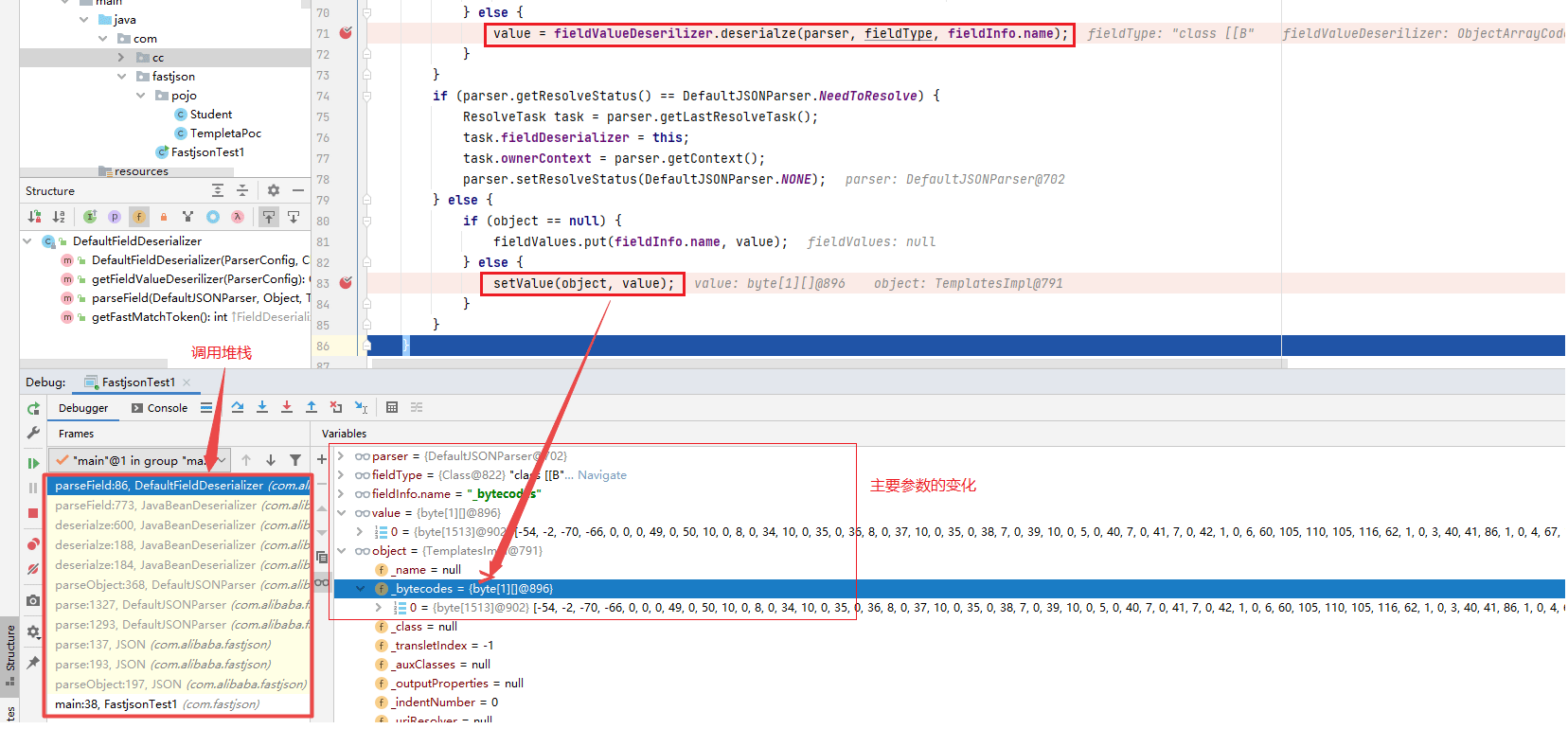The image size is (1568, 729).
Task: Collapse the fastjson package folder
Action: click(121, 77)
